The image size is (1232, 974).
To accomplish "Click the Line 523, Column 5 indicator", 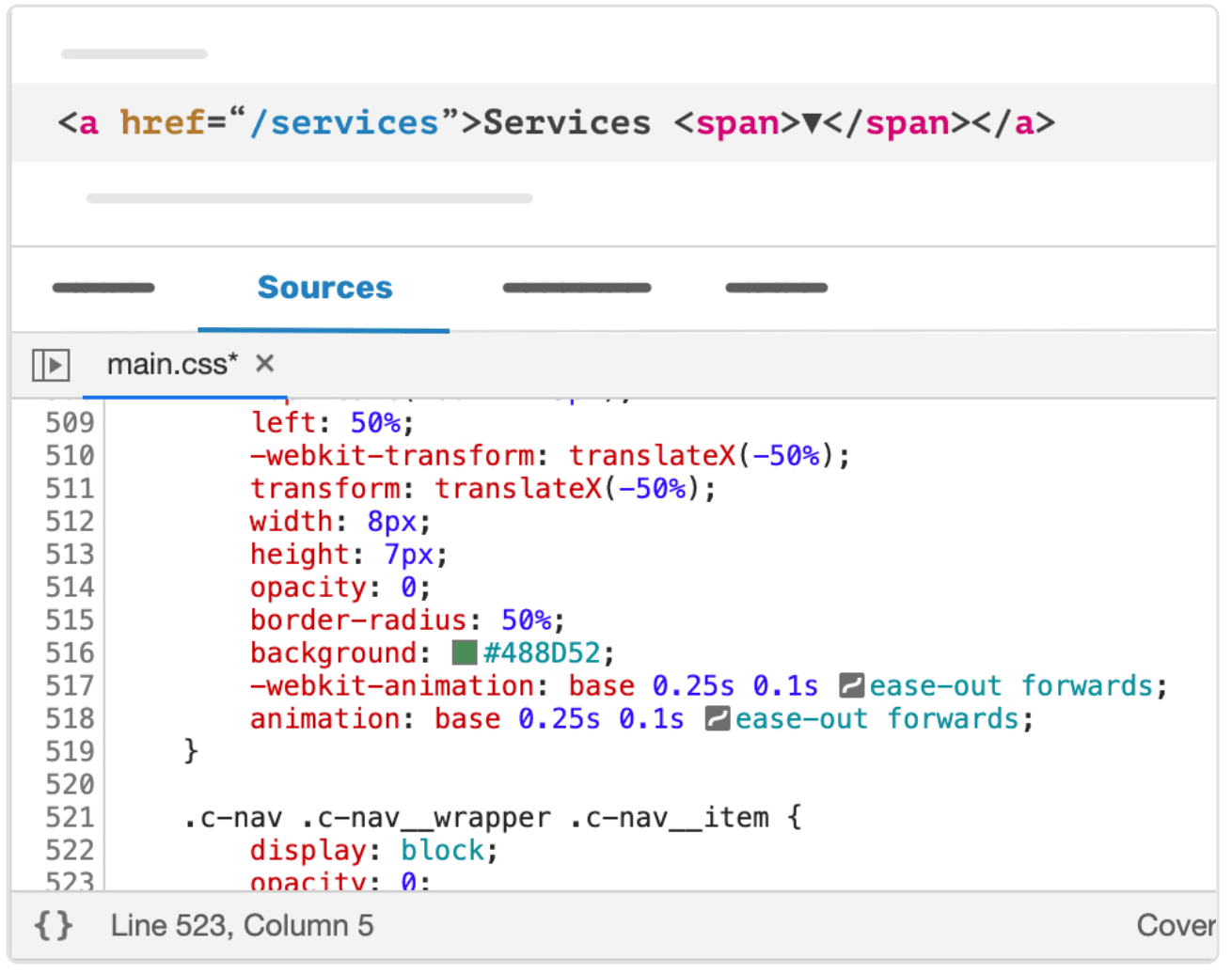I will tap(242, 926).
